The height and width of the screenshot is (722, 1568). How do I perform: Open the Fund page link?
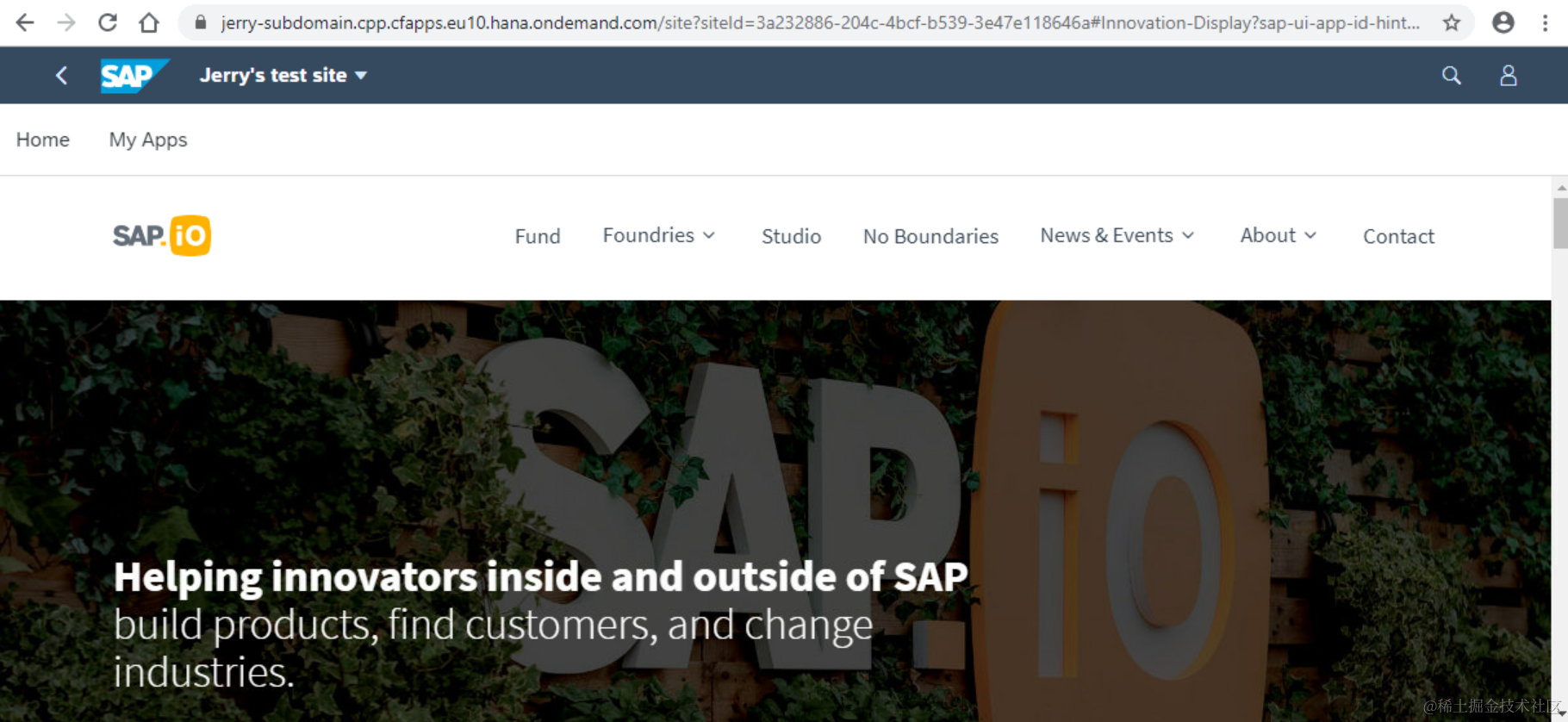538,236
